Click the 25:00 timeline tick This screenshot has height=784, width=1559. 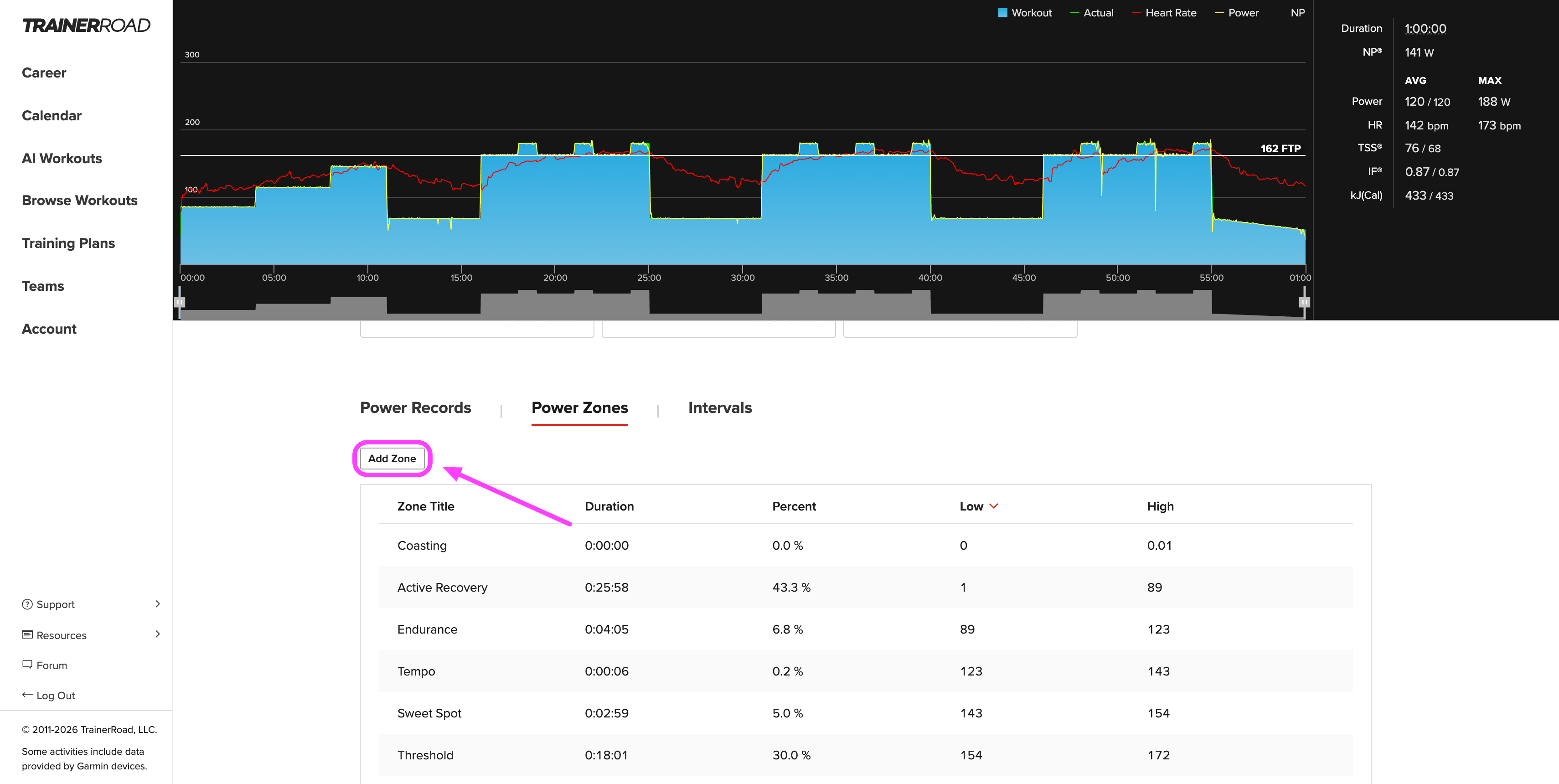click(649, 278)
